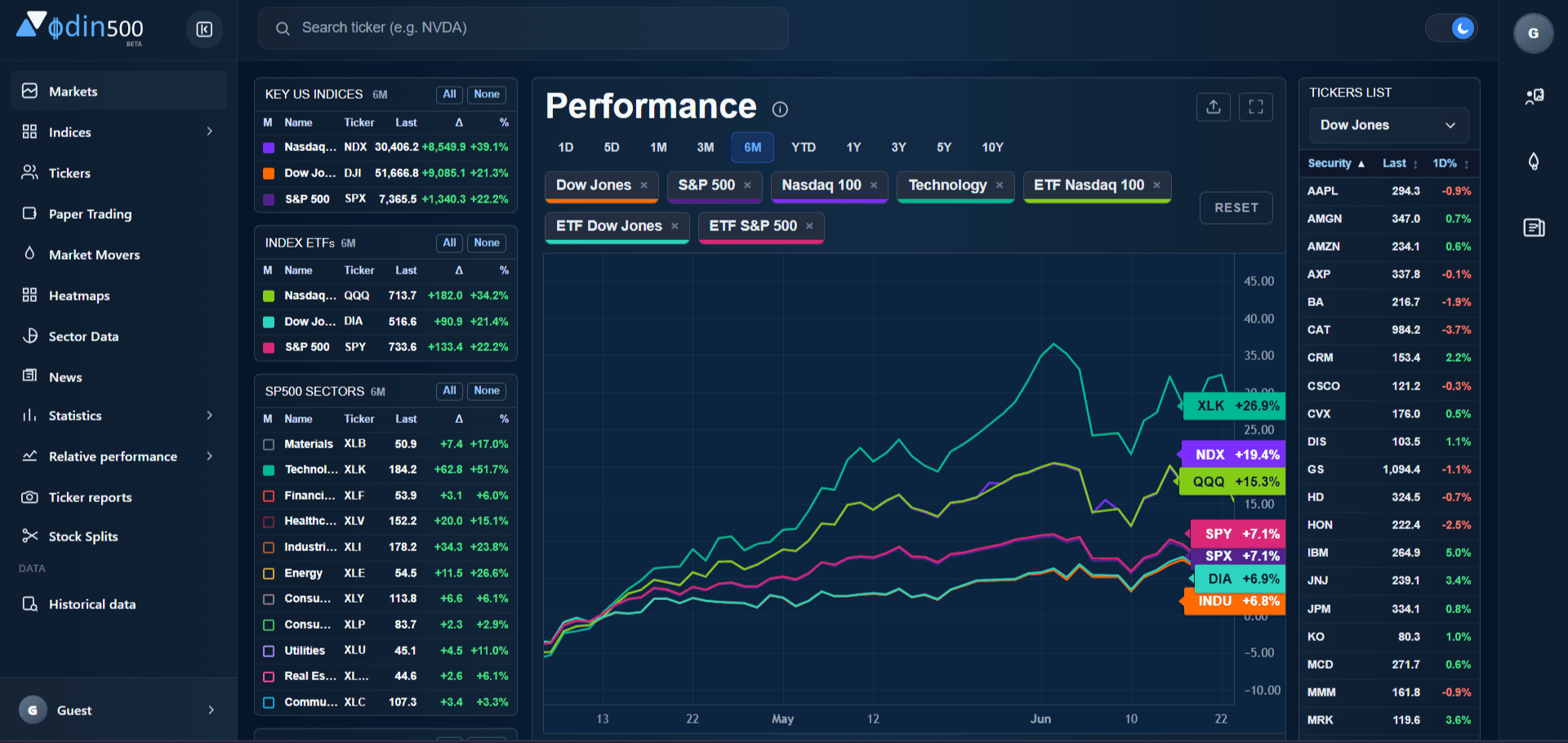Select the YTD time range
The image size is (1568, 743).
click(x=804, y=147)
